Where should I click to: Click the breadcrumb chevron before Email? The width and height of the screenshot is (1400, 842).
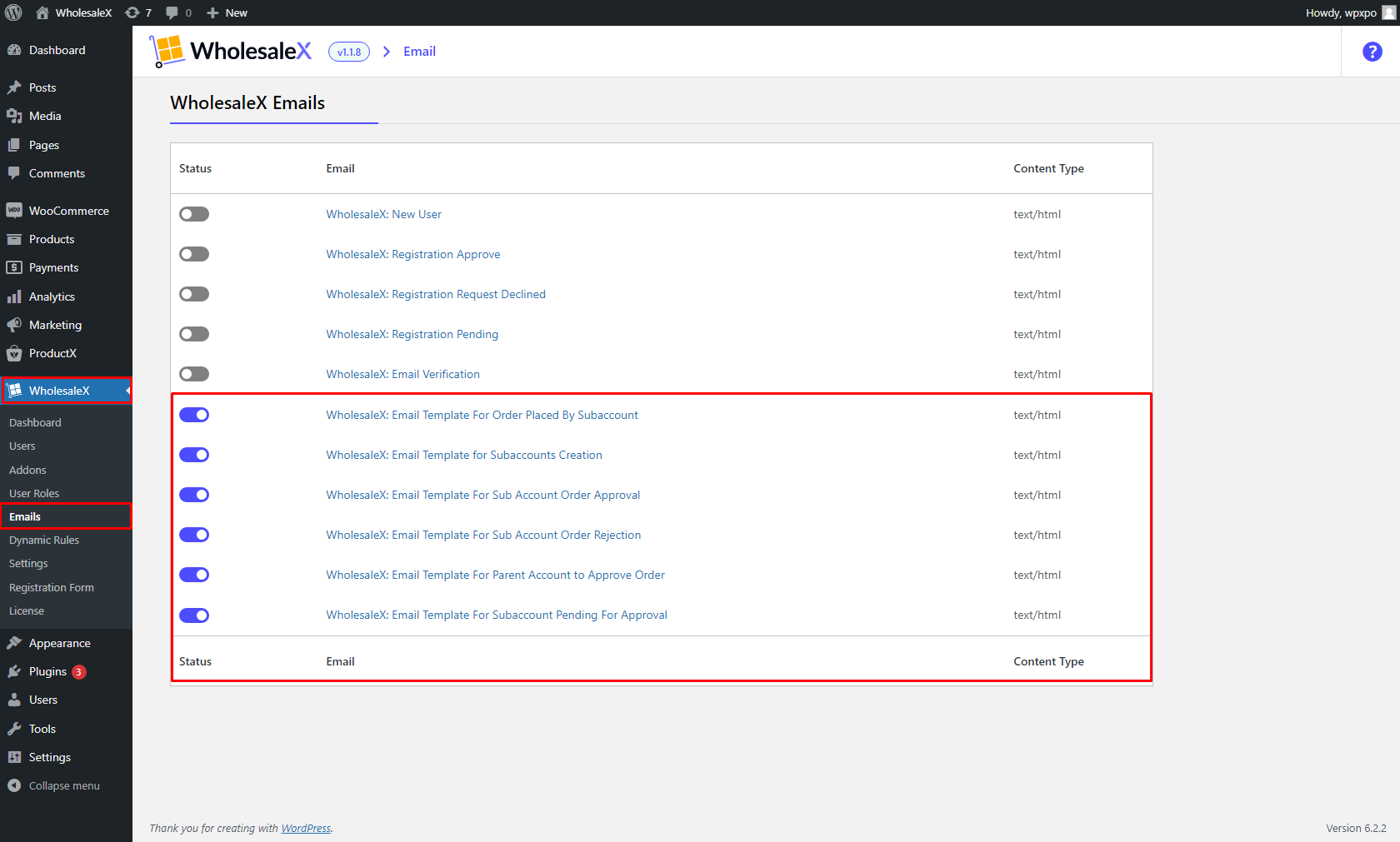tap(387, 52)
